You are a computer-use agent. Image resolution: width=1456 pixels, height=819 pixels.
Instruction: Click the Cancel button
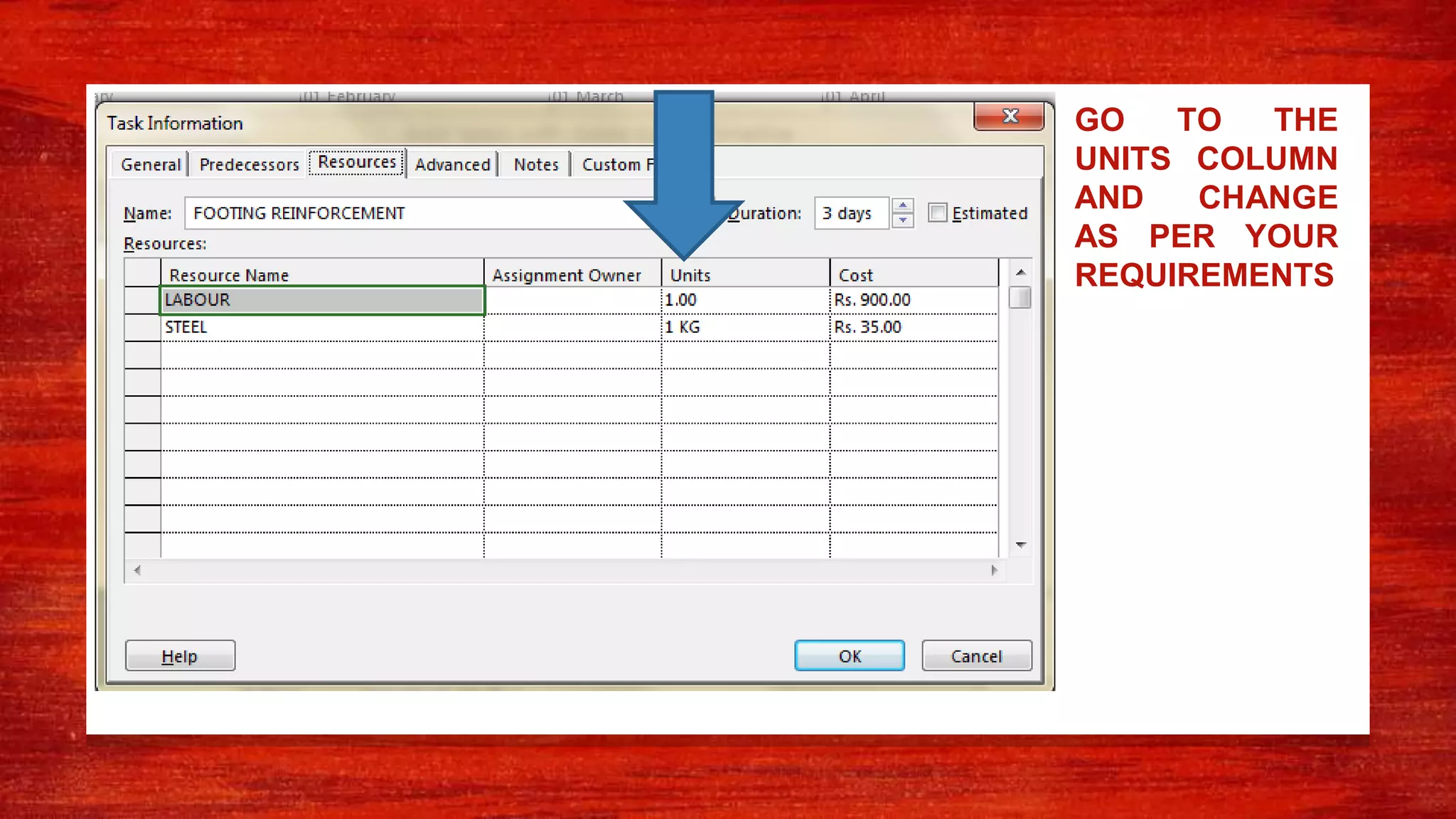(x=977, y=655)
